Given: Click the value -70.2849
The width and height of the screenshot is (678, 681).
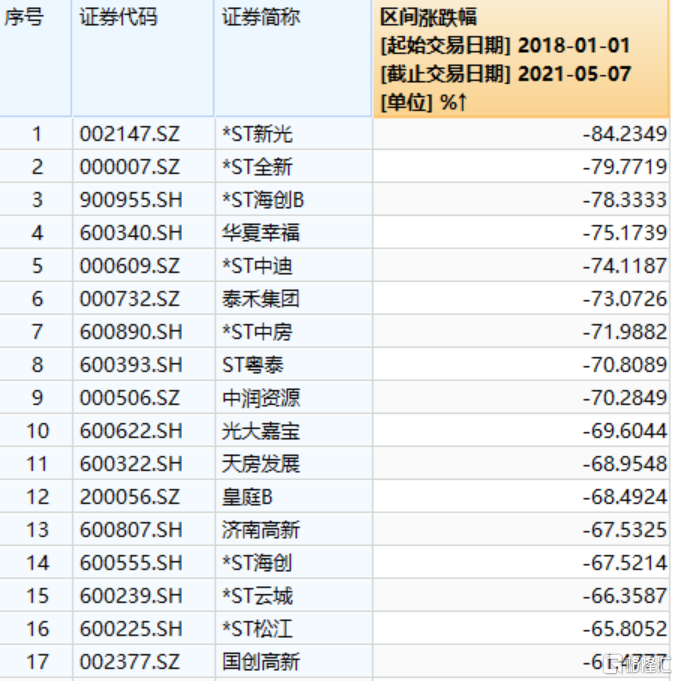Looking at the screenshot, I should click(625, 398).
